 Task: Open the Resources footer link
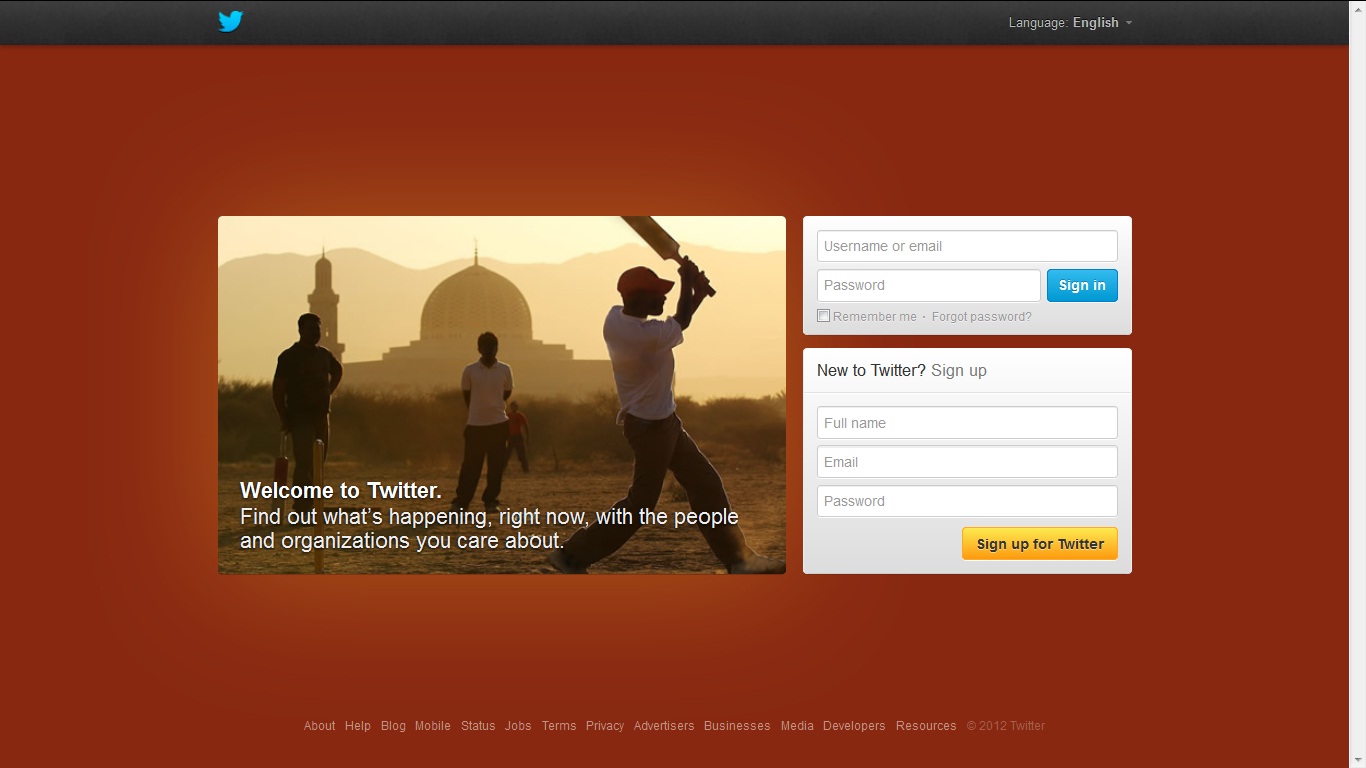point(926,726)
